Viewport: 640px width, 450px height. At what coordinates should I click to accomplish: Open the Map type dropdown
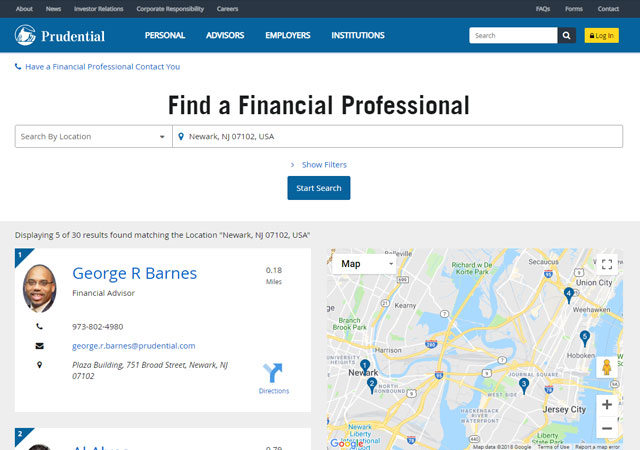(364, 264)
